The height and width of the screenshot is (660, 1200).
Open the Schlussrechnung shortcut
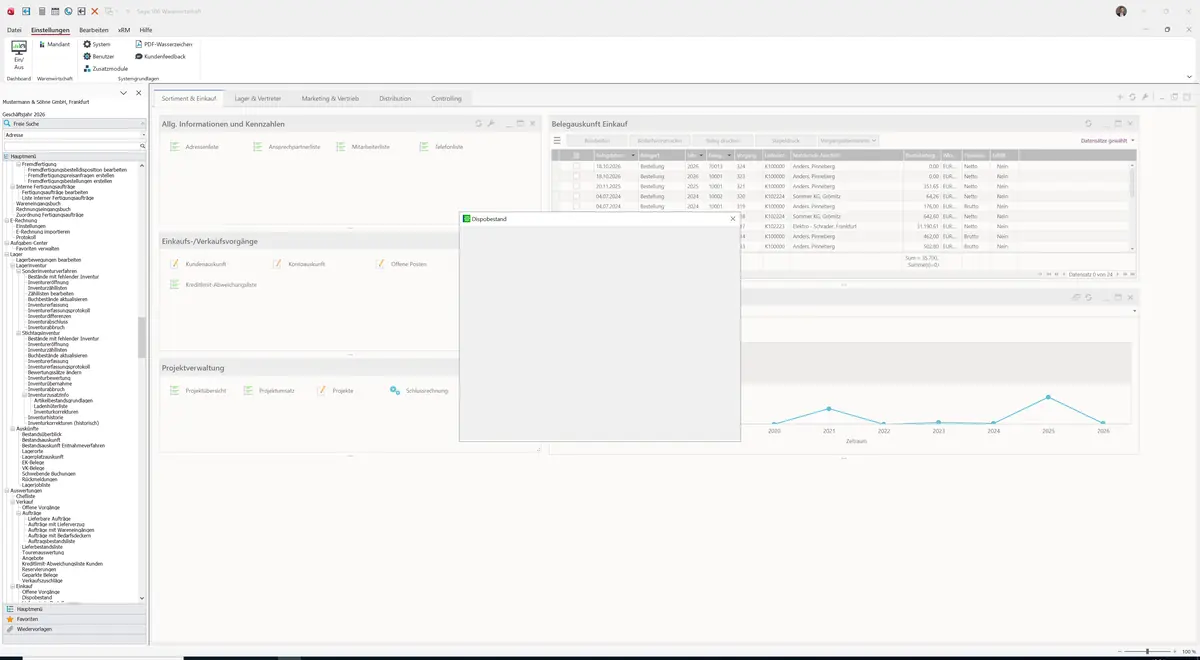(x=419, y=390)
